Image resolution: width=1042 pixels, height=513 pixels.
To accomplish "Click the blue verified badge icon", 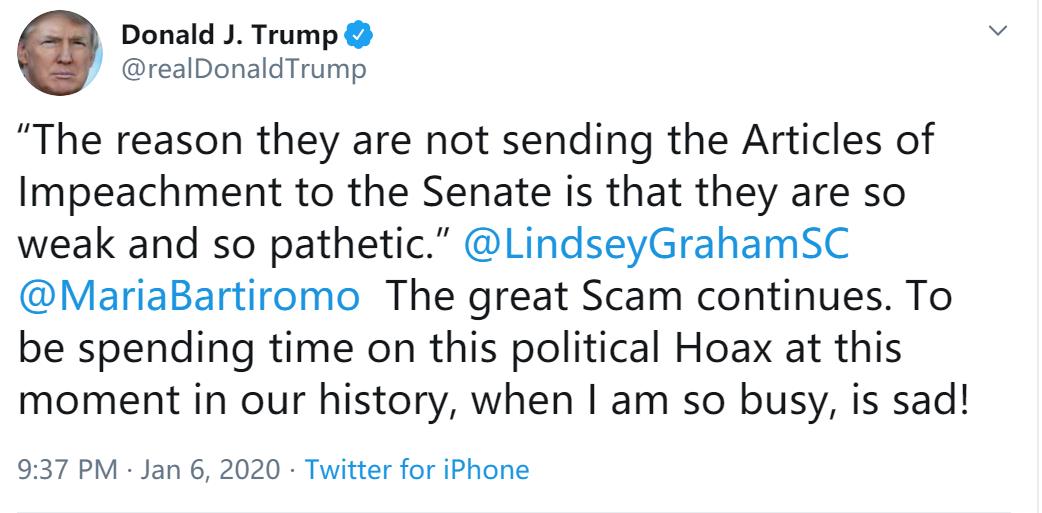I will tap(358, 37).
